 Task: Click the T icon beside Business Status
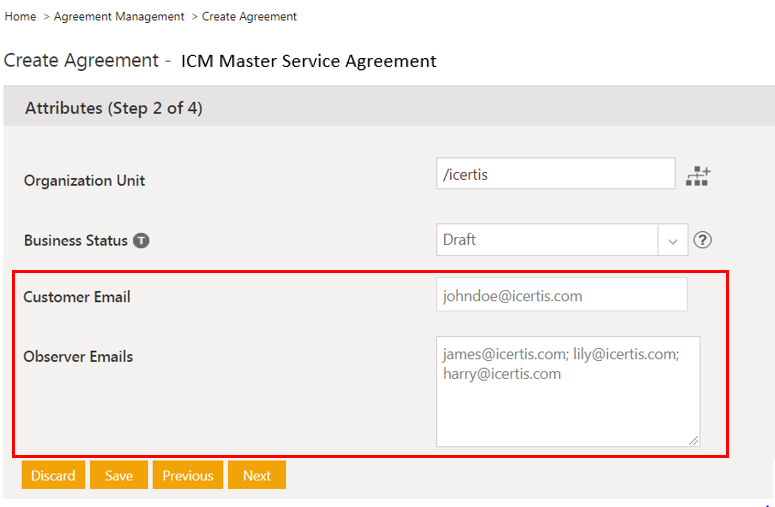pyautogui.click(x=141, y=241)
